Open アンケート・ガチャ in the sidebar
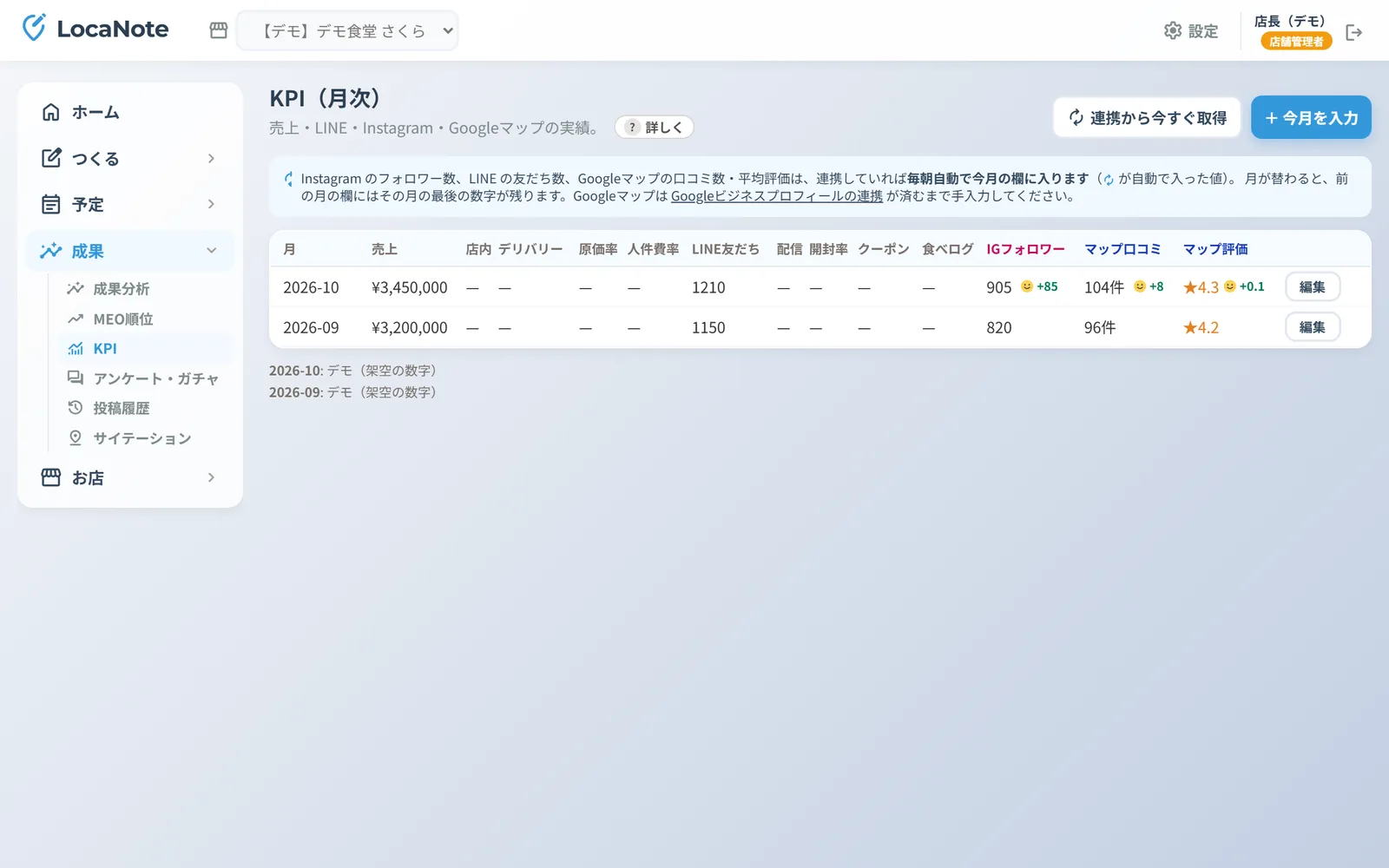The image size is (1389, 868). 147,378
